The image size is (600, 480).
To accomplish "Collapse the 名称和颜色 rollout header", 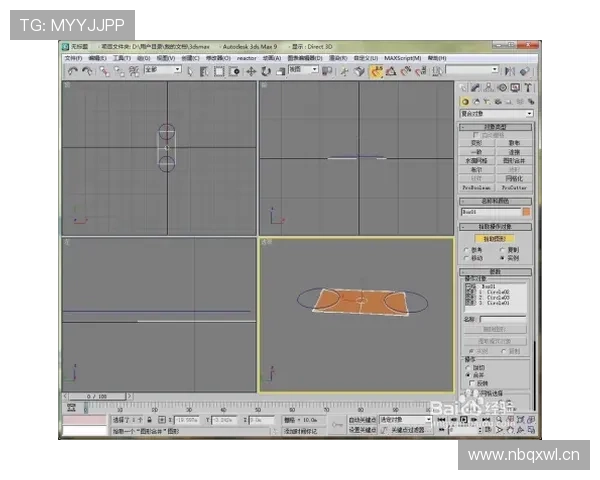I will 495,201.
